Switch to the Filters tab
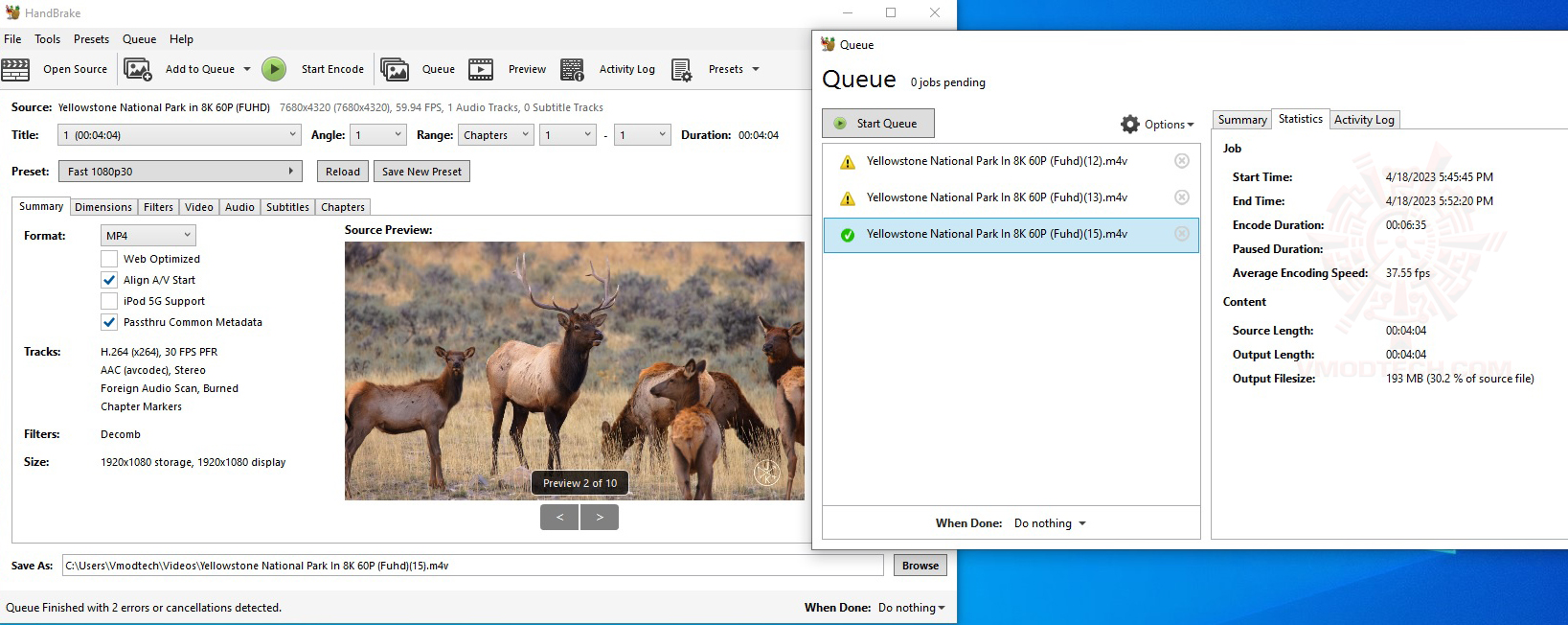This screenshot has width=1568, height=625. (x=159, y=207)
